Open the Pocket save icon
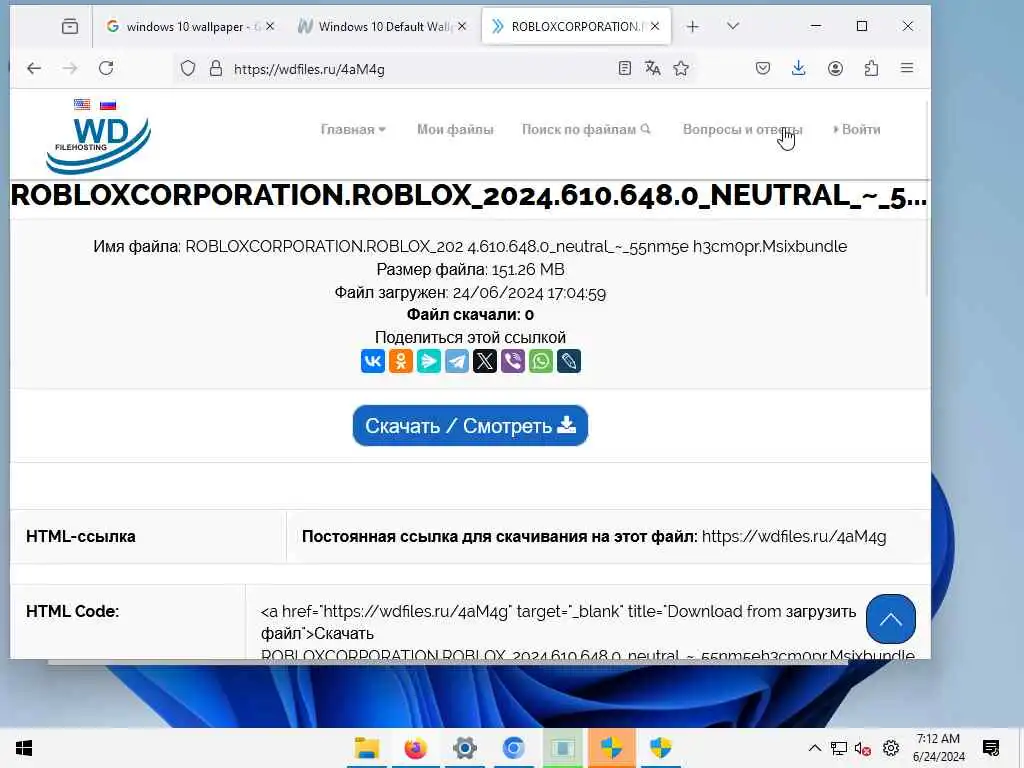This screenshot has width=1024, height=768. pos(763,68)
